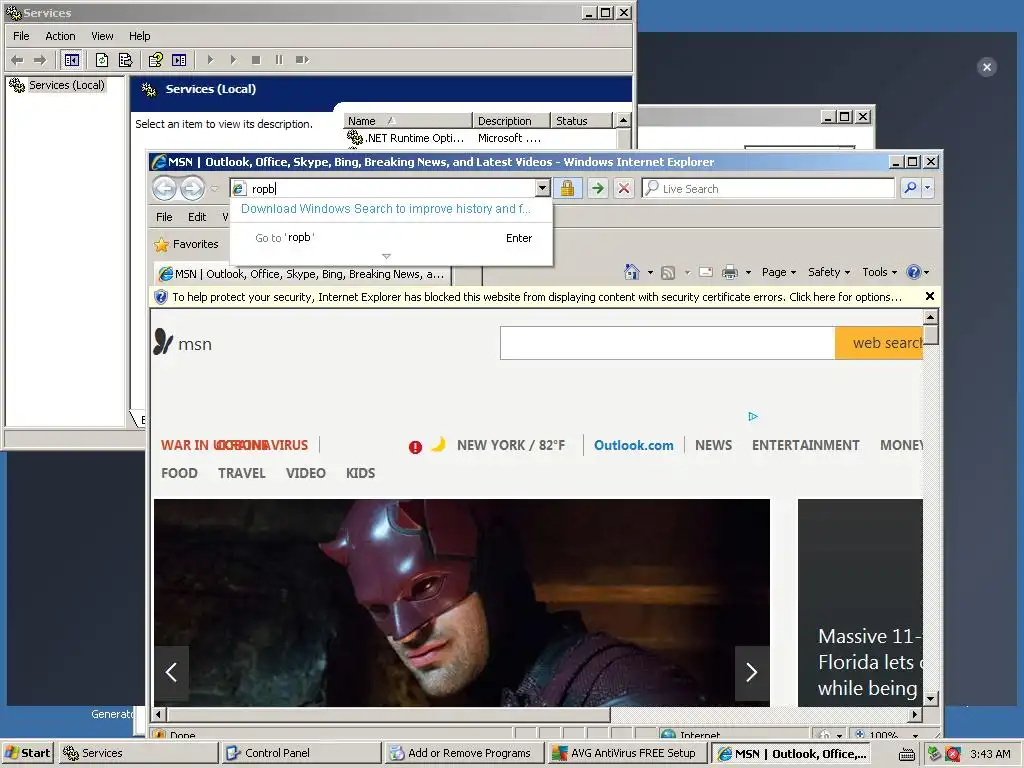
Task: Open IE Edit menu
Action: [197, 217]
